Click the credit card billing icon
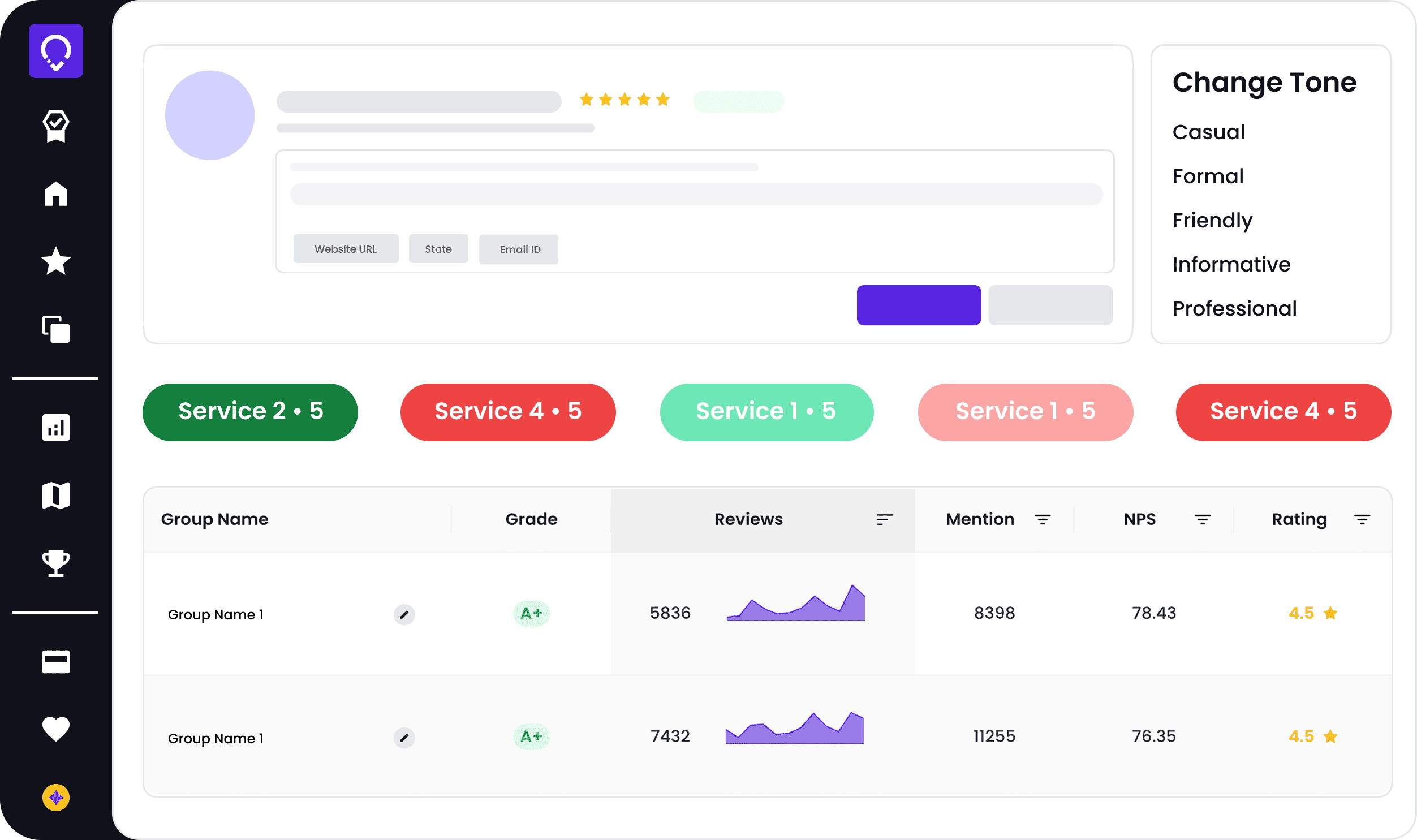This screenshot has width=1417, height=840. [x=55, y=661]
